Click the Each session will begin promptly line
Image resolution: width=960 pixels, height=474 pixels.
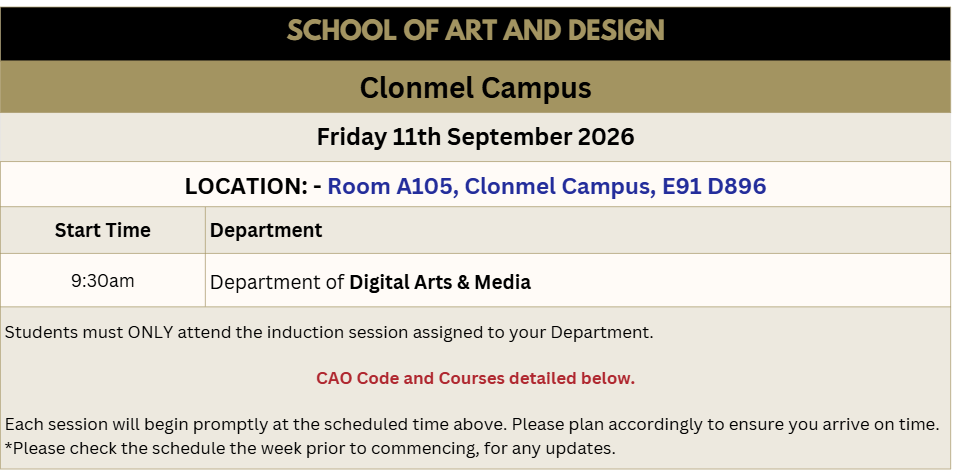(472, 424)
